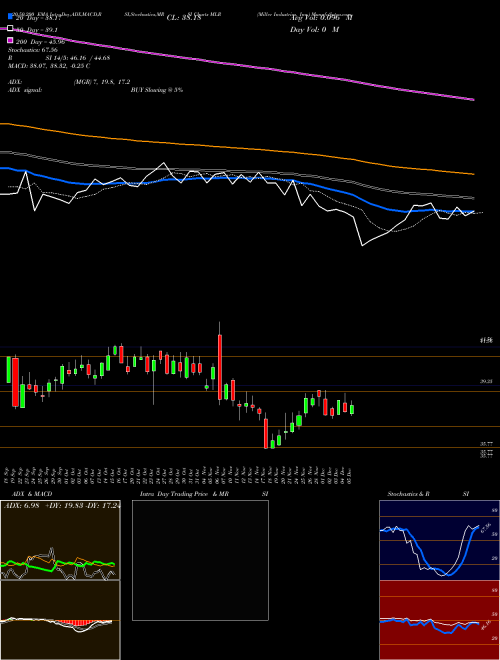Viewport: 500px width, 660px height.
Task: Click the white 50 Day legend swatch
Action: pyautogui.click(x=11, y=29)
